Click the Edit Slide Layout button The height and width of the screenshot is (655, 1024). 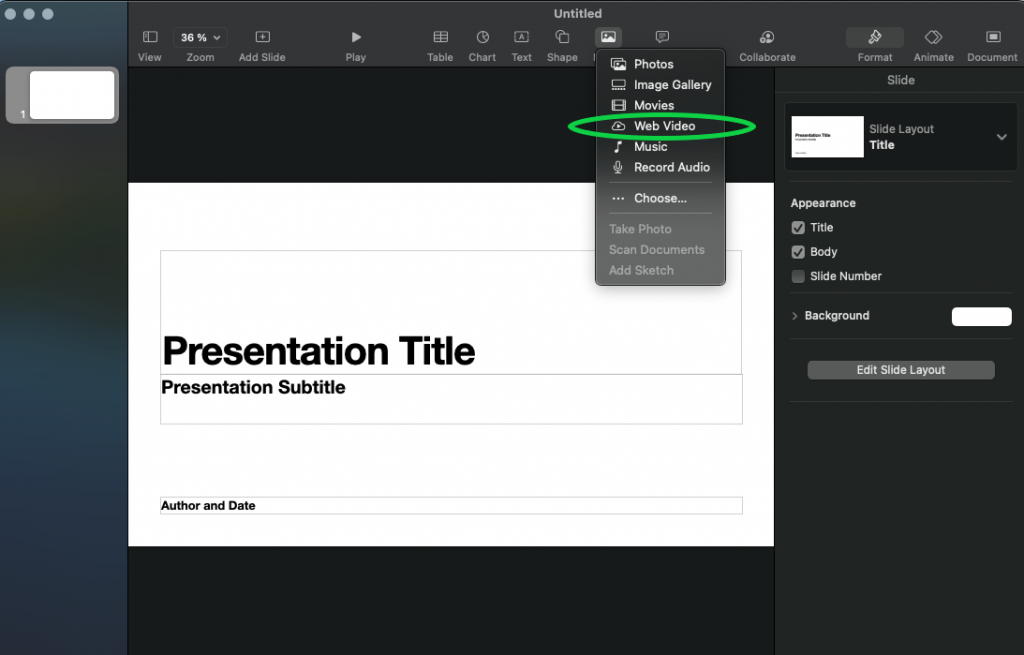(x=901, y=370)
